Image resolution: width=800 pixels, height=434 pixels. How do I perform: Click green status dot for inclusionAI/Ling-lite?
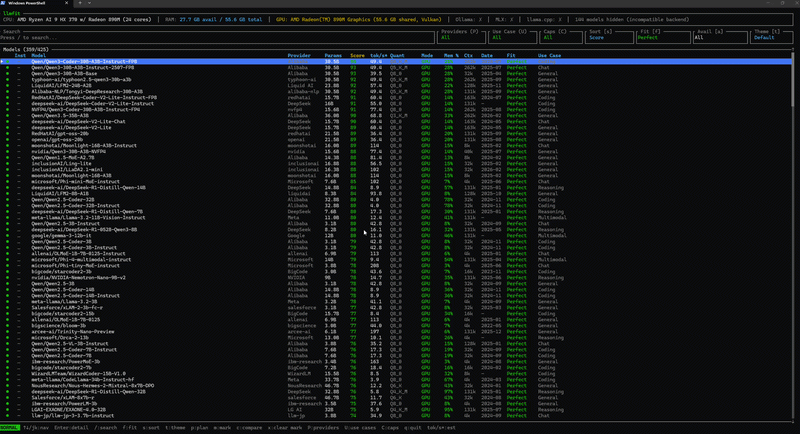(7, 164)
